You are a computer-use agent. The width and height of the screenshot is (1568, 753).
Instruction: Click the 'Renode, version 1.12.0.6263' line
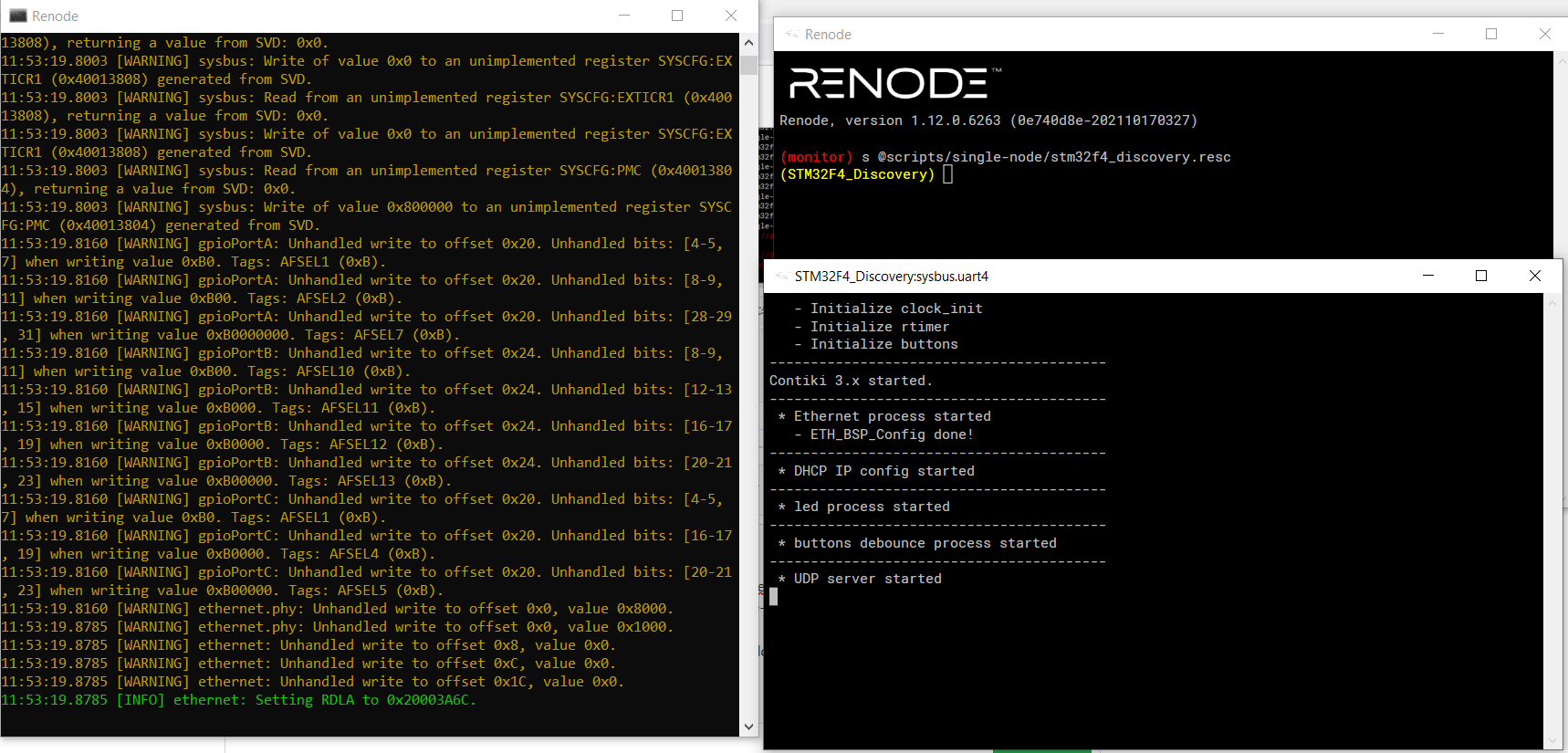(988, 120)
